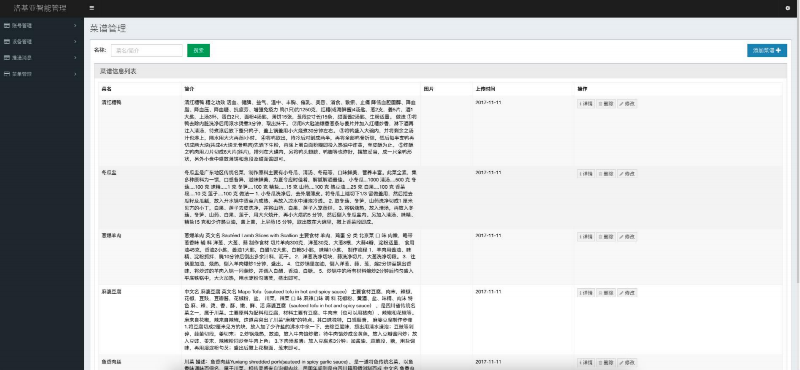
Task: Edit the 麻婆豆腐 row with 修改
Action: click(x=627, y=292)
